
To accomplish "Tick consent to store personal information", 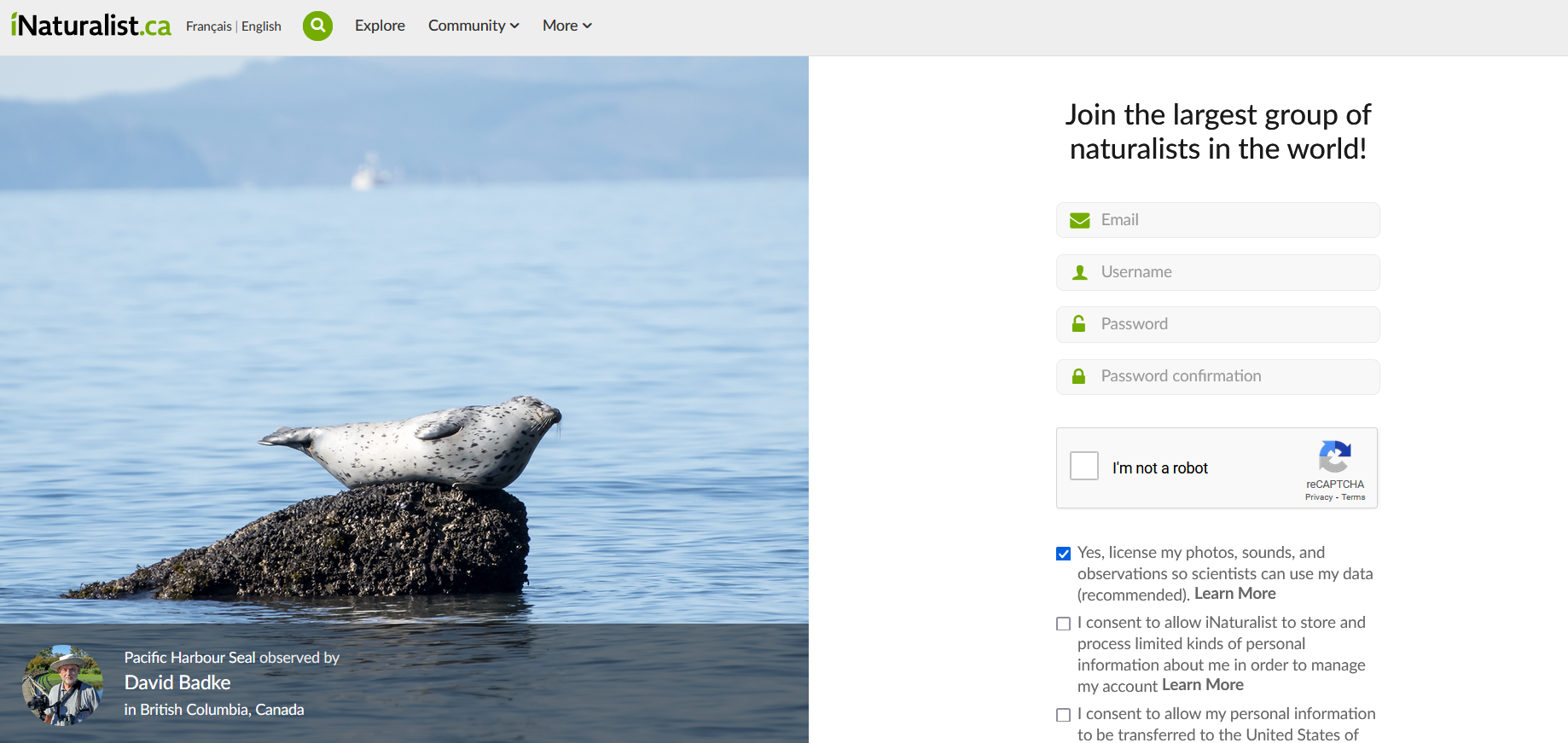I will (1063, 624).
